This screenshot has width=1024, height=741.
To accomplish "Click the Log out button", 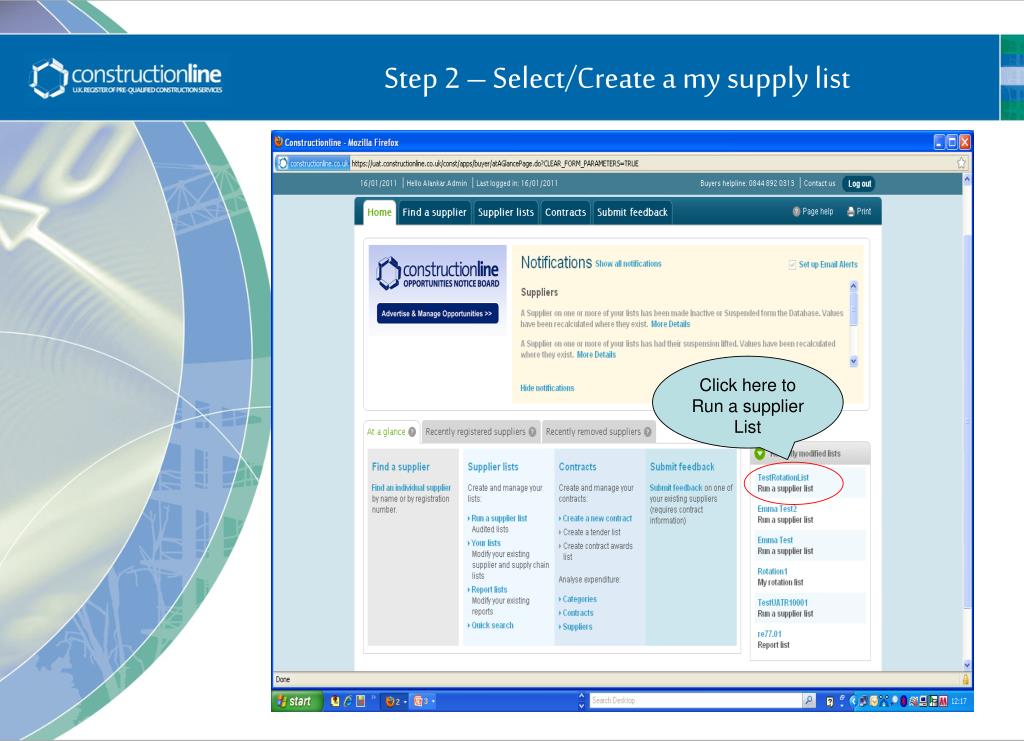I will (x=859, y=183).
